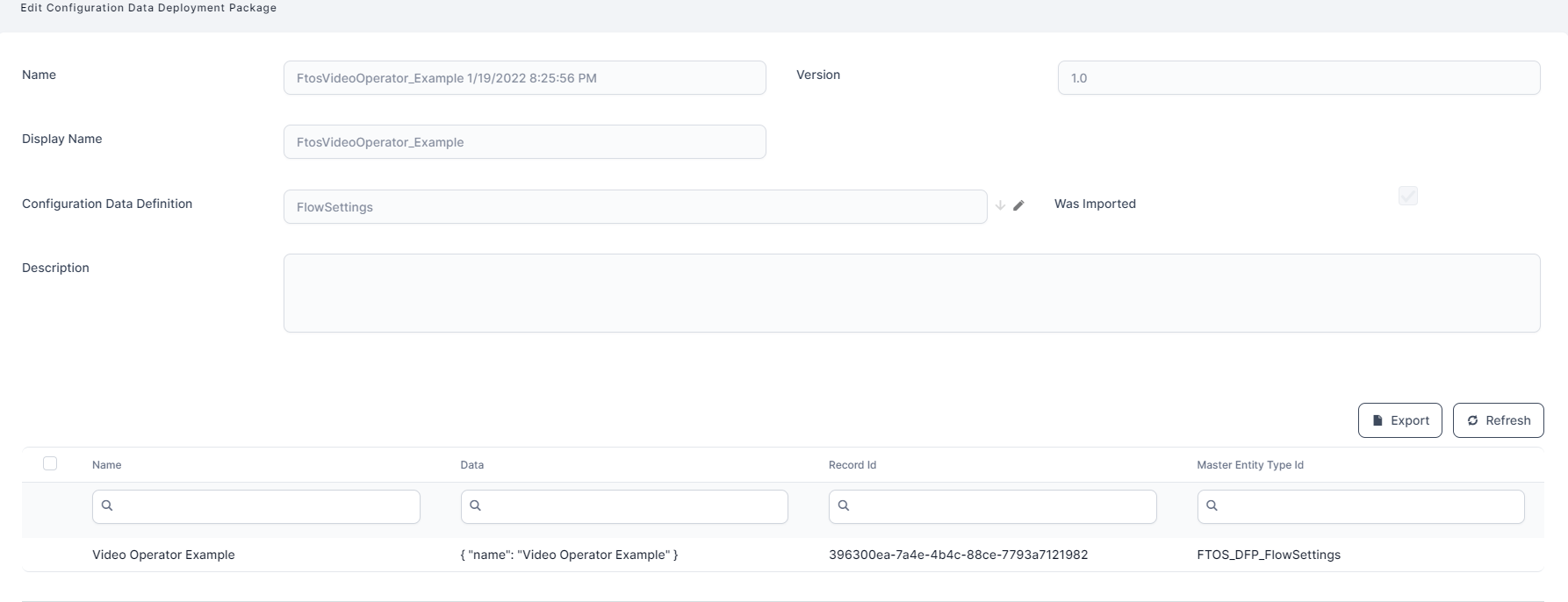This screenshot has width=1568, height=602.
Task: Toggle the Was Imported checkbox
Action: 1407,196
